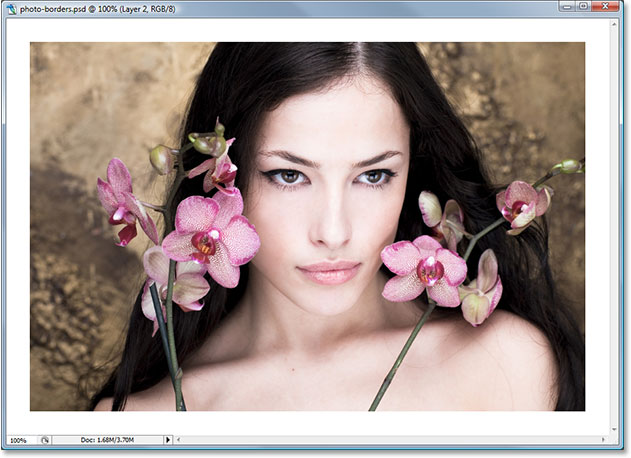Maximize the photo-borders.psd document window
The image size is (631, 458).
584,6
